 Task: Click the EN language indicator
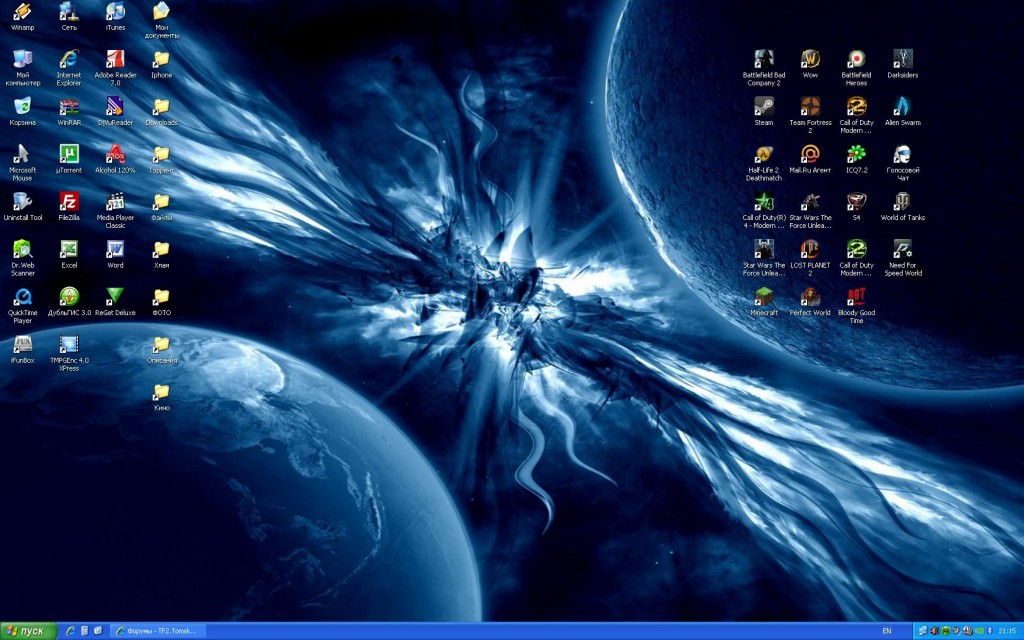(x=887, y=631)
